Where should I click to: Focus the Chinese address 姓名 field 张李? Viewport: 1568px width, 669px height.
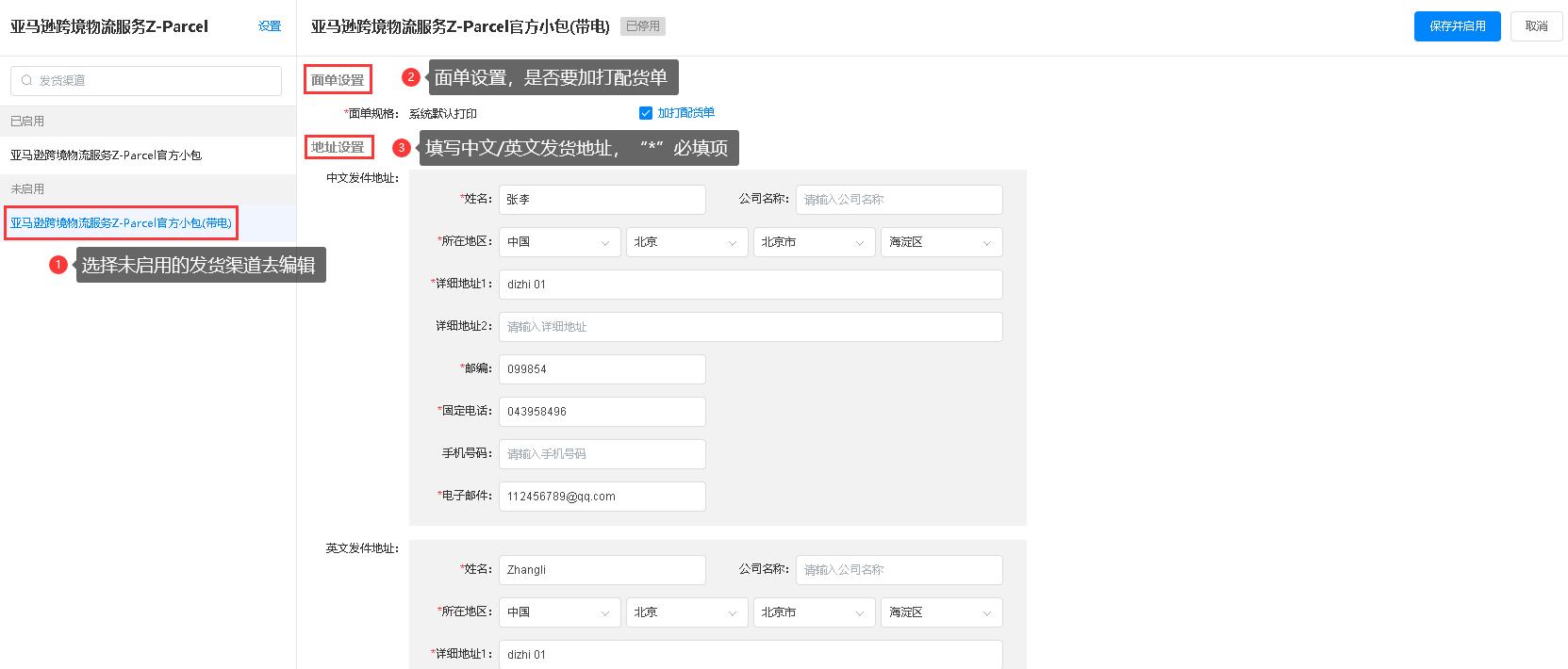(602, 200)
